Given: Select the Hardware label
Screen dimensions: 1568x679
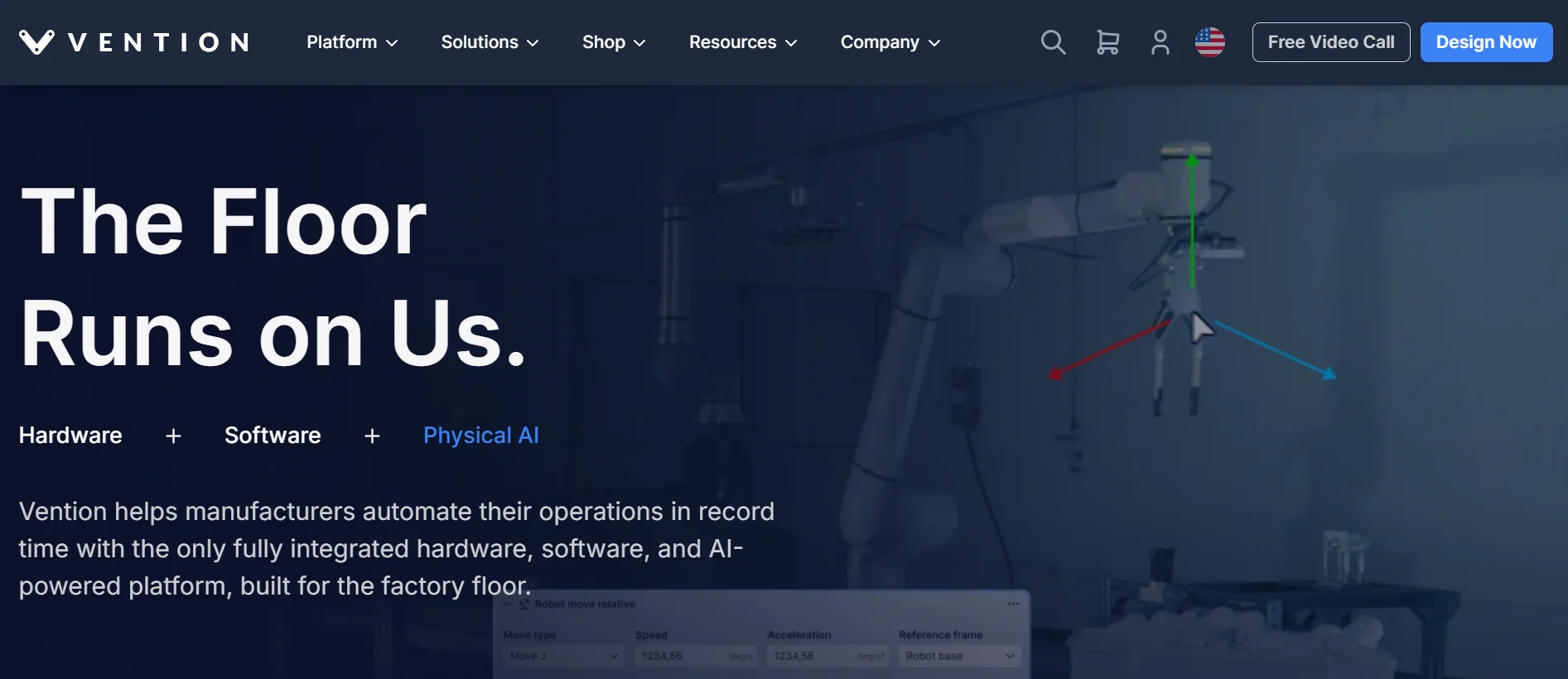Looking at the screenshot, I should 70,436.
